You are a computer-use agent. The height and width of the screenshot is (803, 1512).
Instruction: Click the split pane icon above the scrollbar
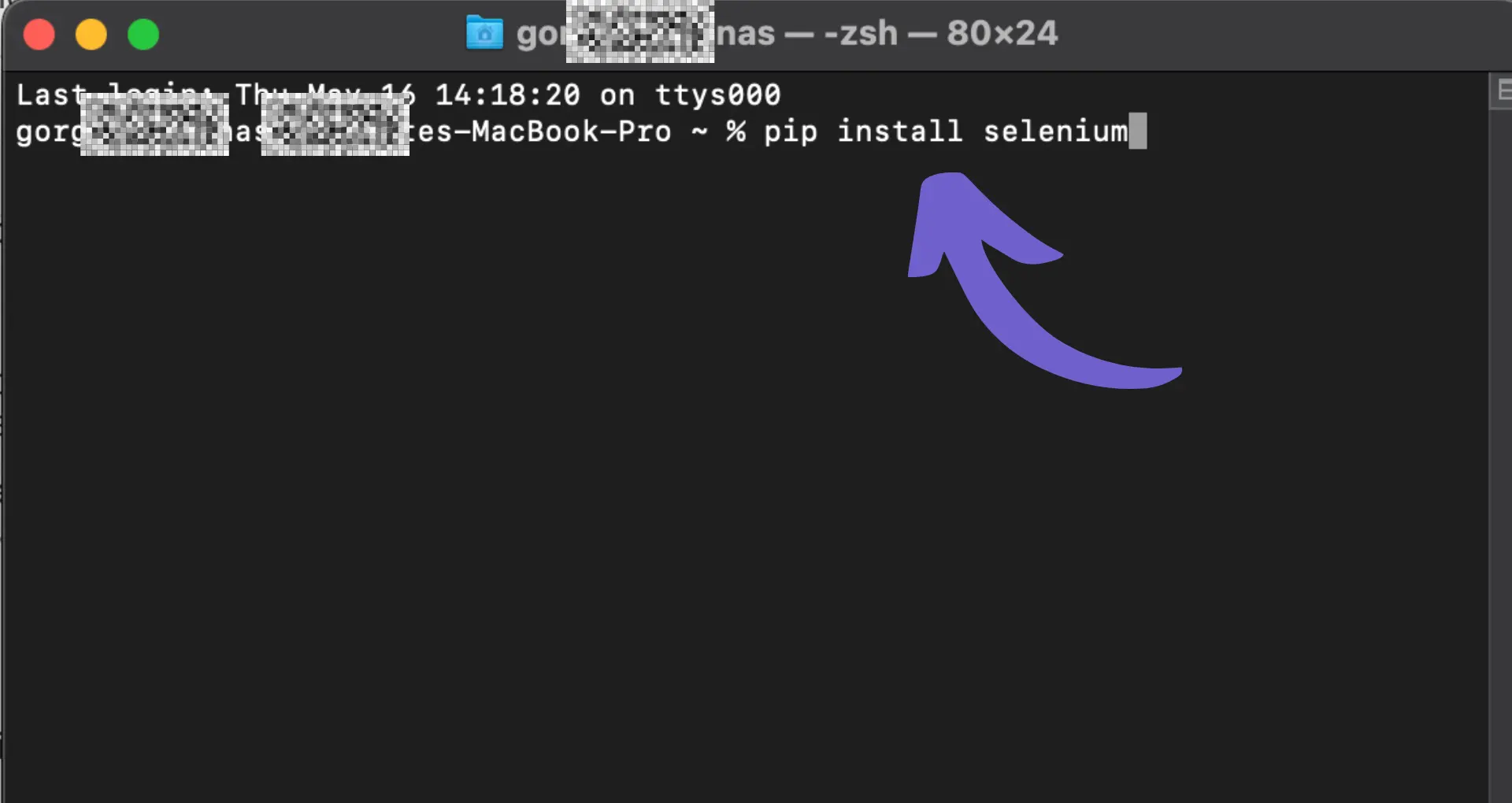point(1503,91)
